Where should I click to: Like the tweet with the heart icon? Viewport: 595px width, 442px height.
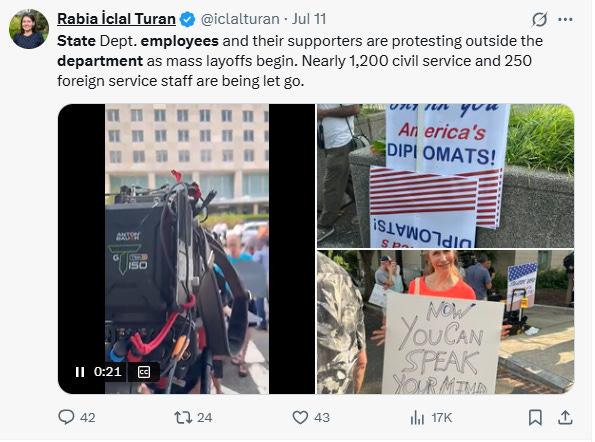pos(300,417)
